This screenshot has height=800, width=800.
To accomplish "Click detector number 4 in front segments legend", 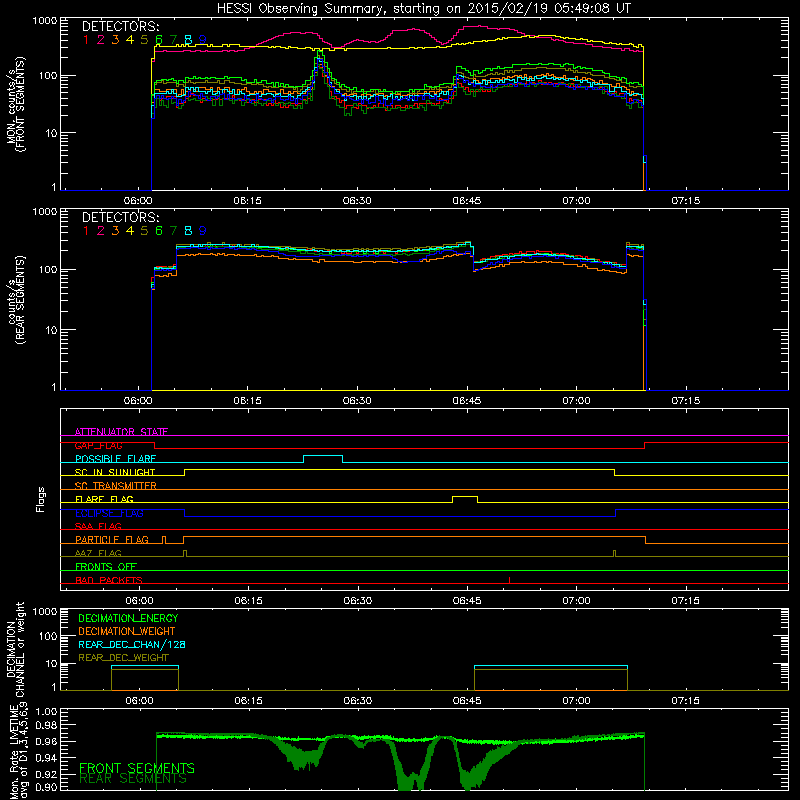I will point(130,40).
